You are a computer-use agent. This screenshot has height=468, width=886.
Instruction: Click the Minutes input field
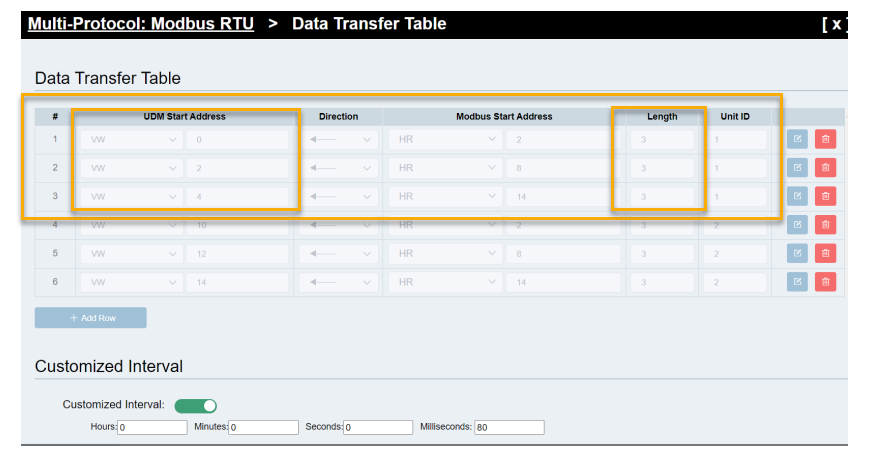263,427
